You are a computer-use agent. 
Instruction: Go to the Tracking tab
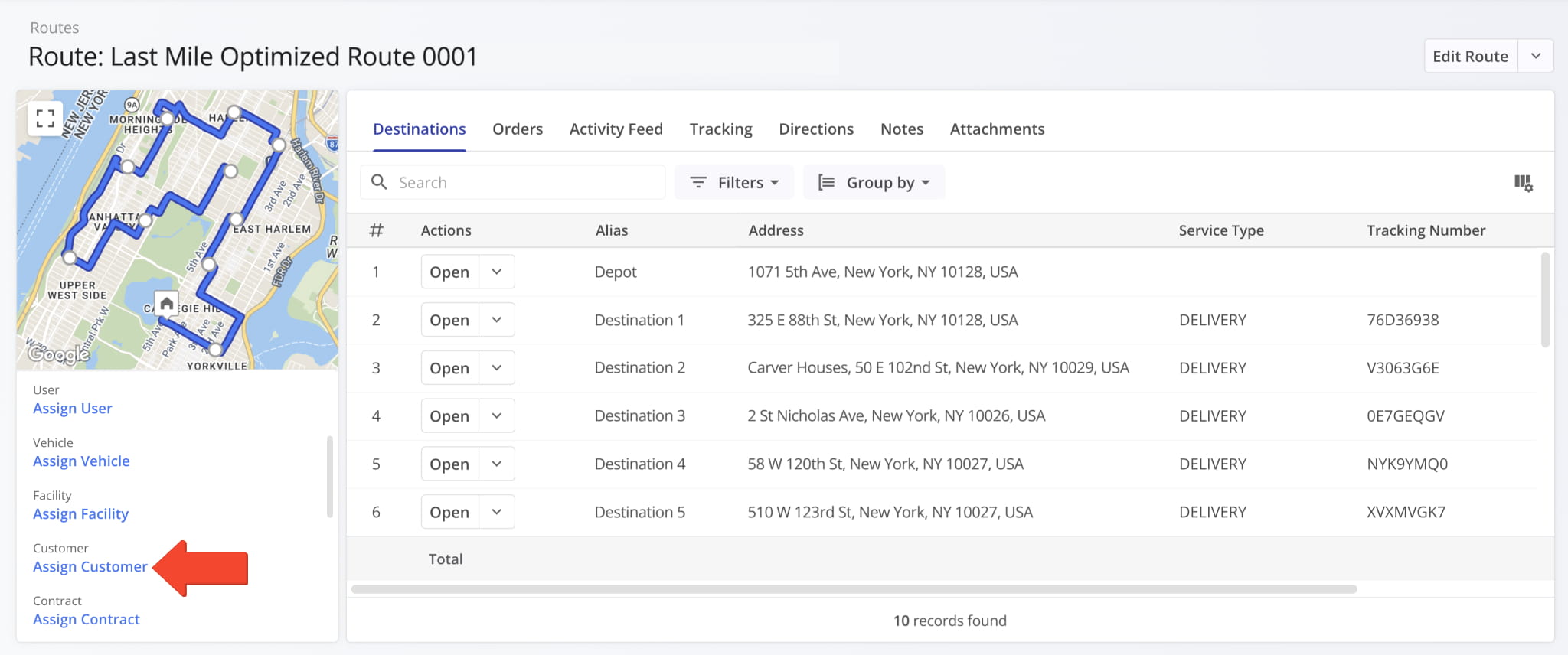721,129
